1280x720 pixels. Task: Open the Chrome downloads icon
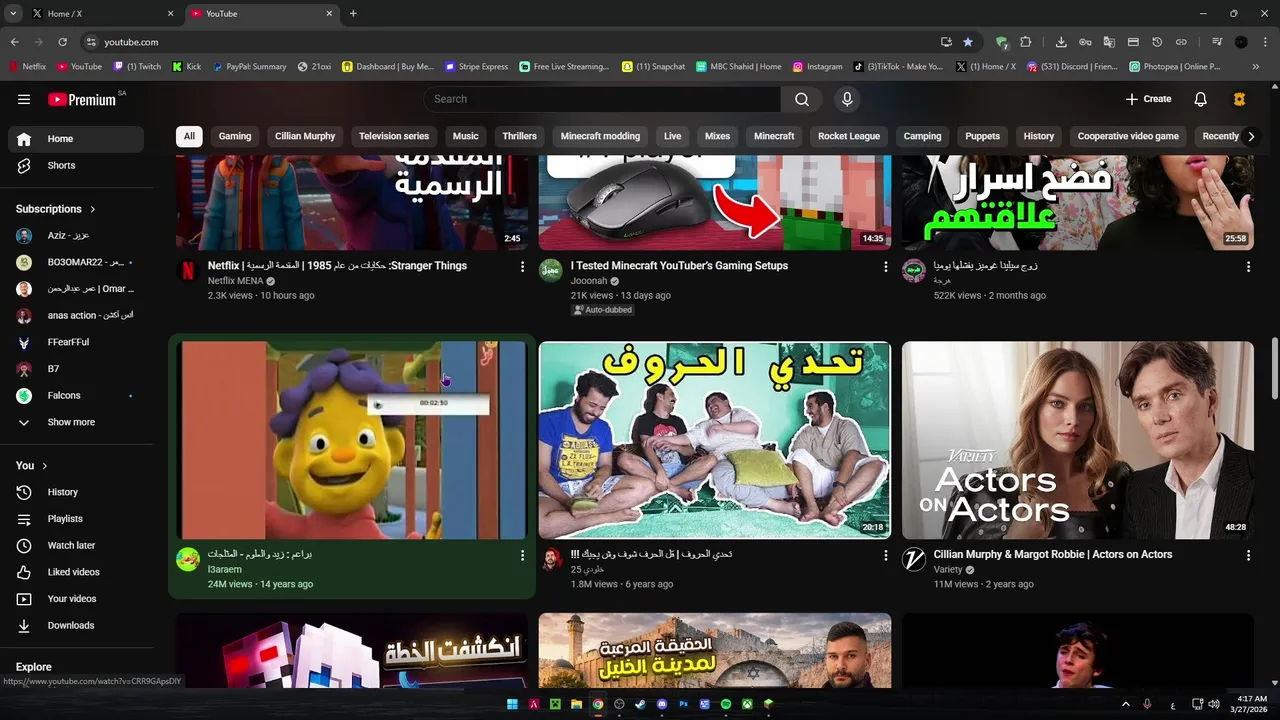coord(1061,42)
